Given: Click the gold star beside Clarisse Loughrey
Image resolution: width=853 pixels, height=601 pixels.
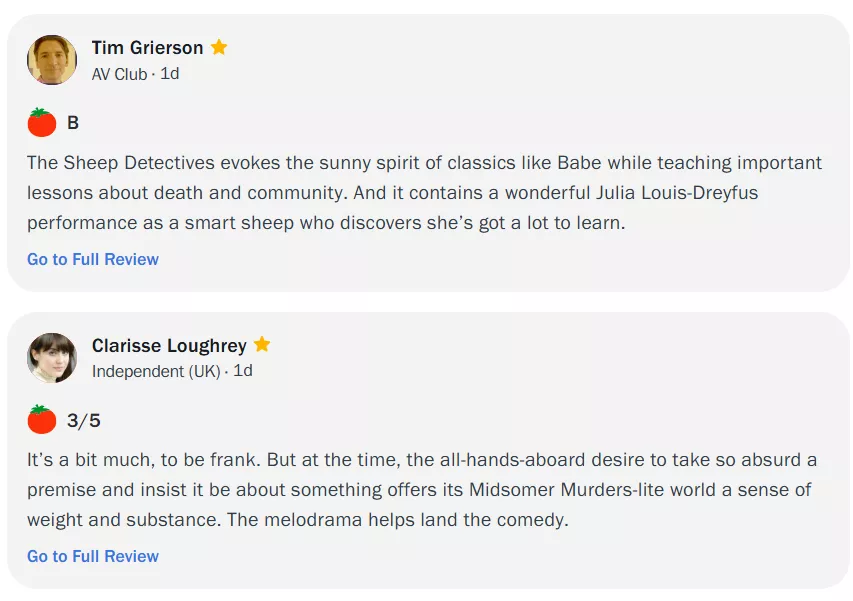Looking at the screenshot, I should [x=262, y=345].
